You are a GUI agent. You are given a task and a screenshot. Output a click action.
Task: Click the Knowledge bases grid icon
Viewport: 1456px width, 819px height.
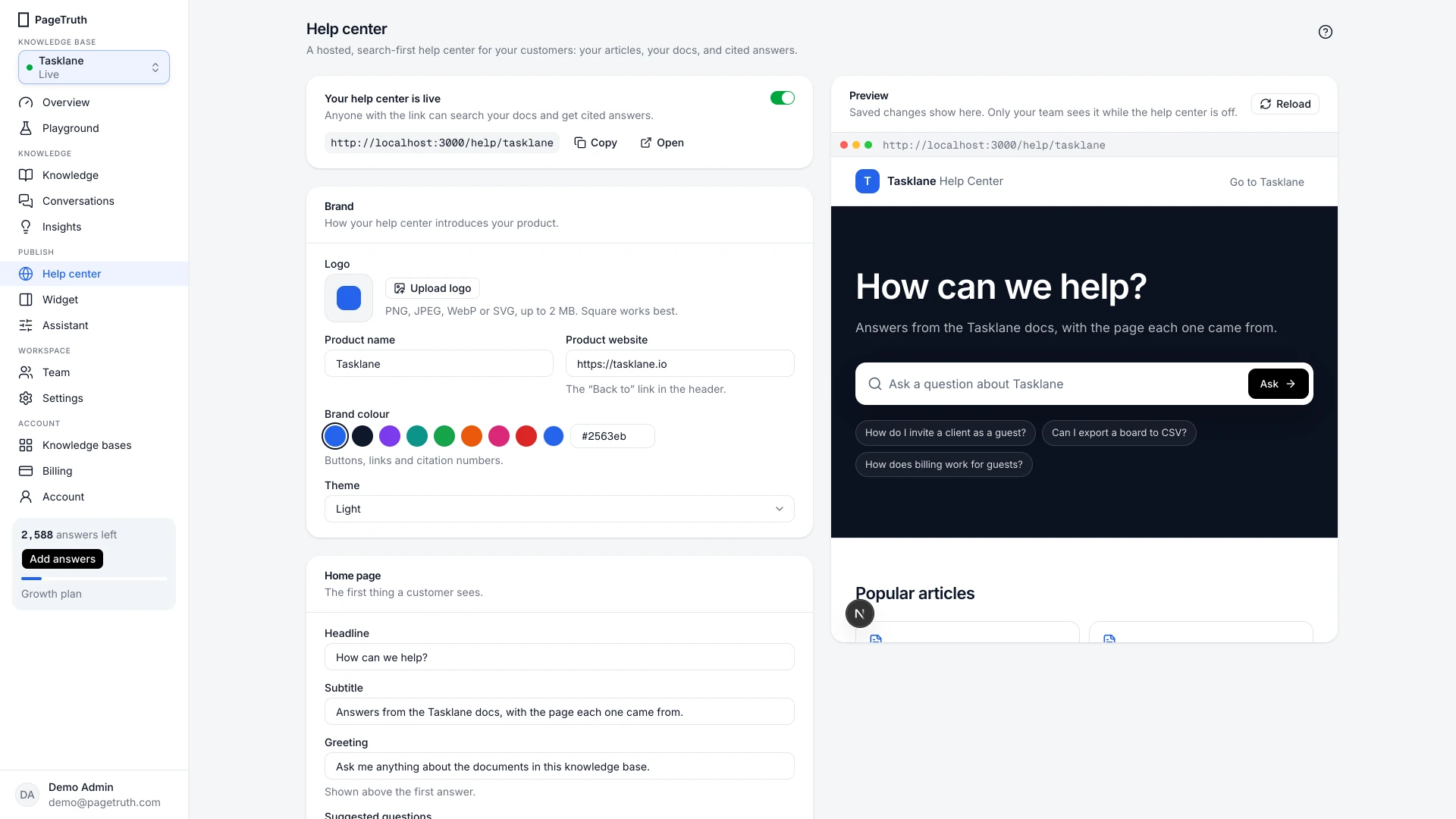tap(26, 445)
